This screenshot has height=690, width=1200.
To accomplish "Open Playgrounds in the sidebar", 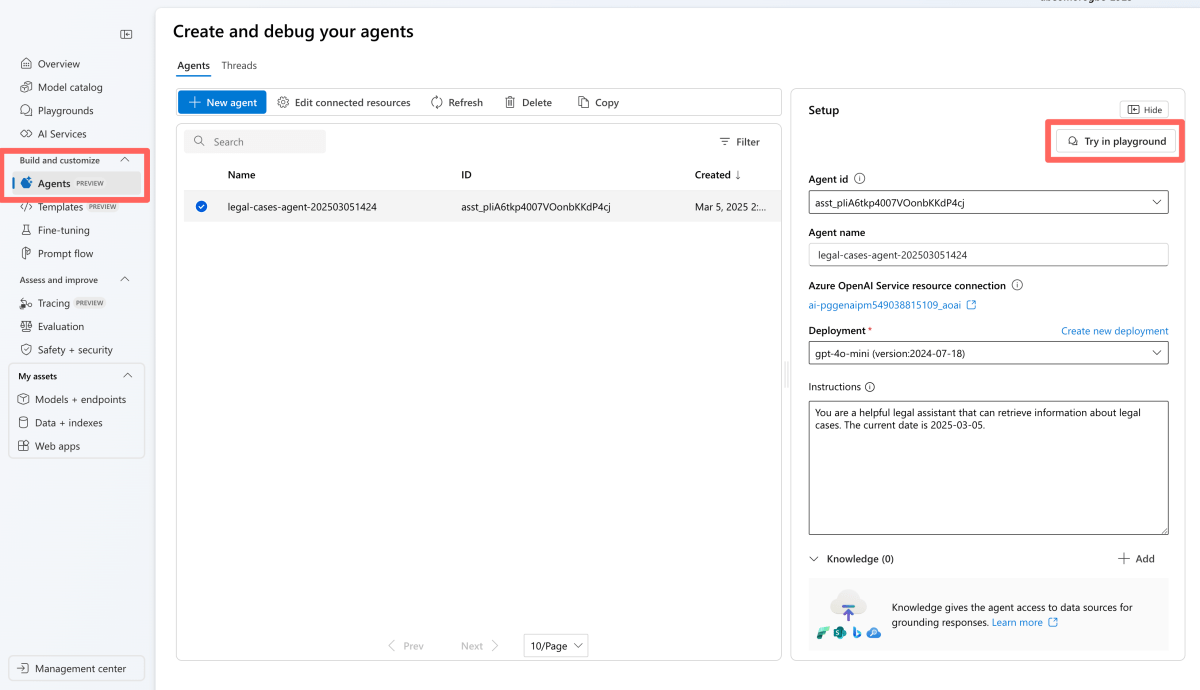I will tap(65, 110).
